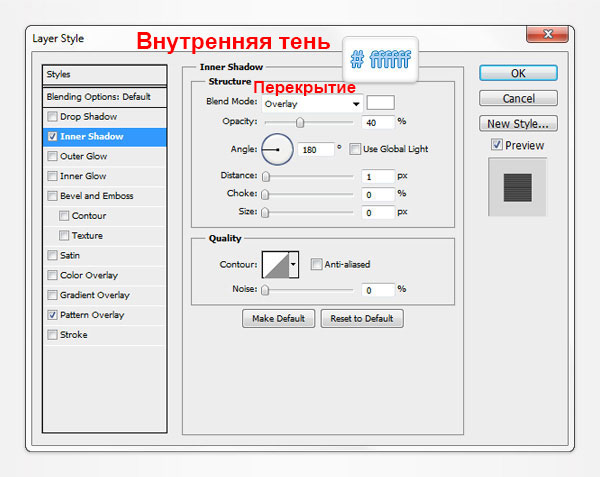Image resolution: width=600 pixels, height=477 pixels.
Task: Click the style preview thumbnail
Action: (517, 187)
